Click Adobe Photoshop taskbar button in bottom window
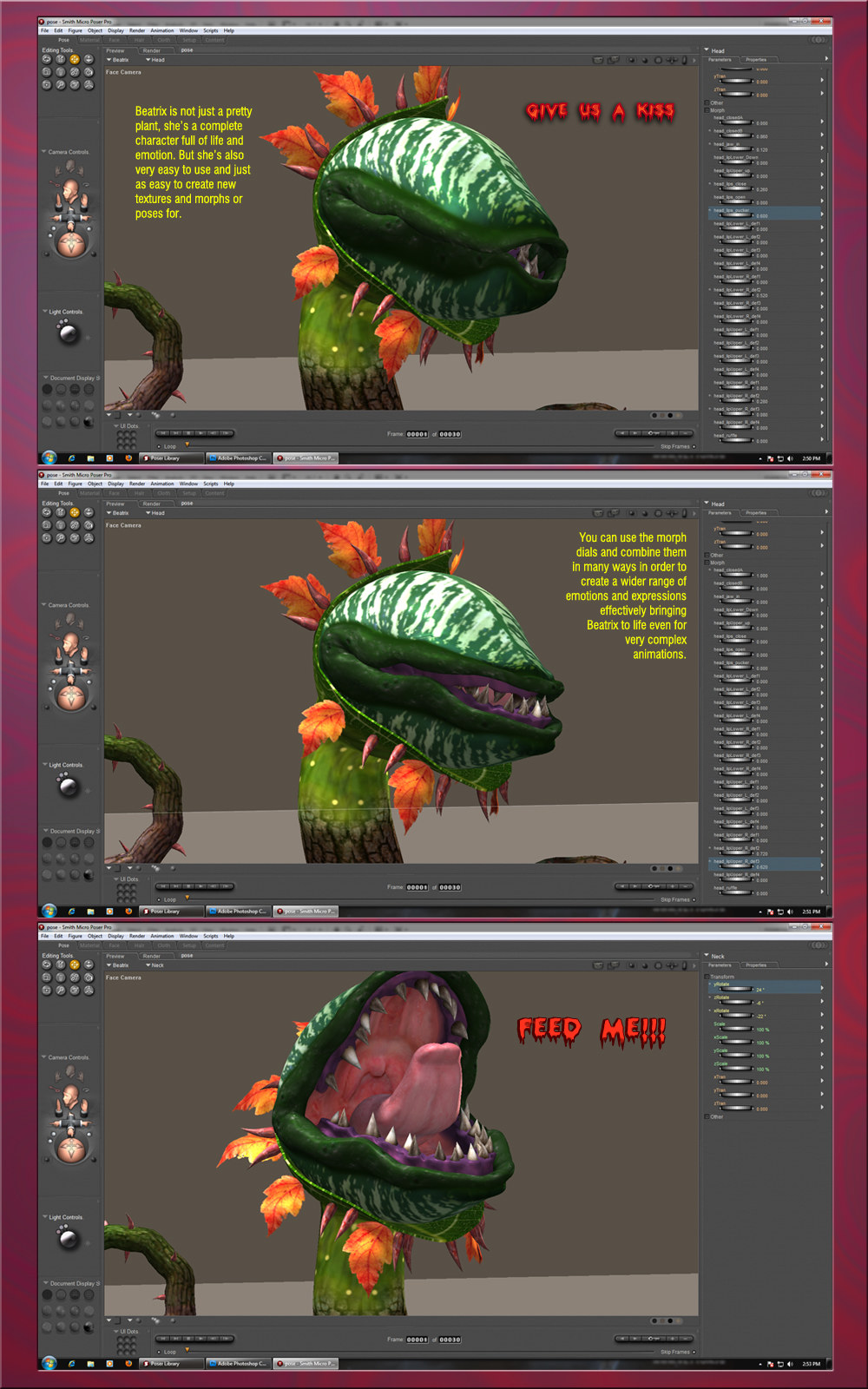The height and width of the screenshot is (1389, 868). pos(239,1363)
